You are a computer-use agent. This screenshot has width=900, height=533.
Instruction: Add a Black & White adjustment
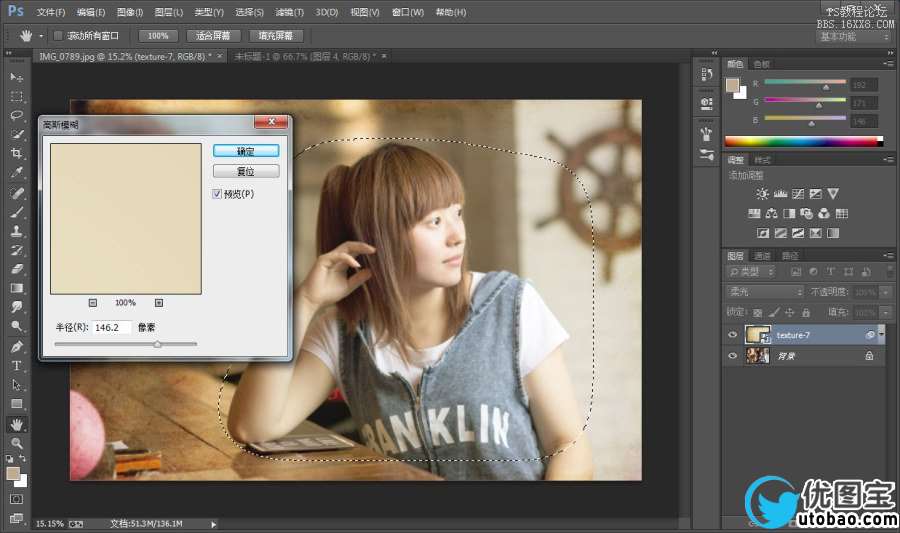tap(789, 213)
